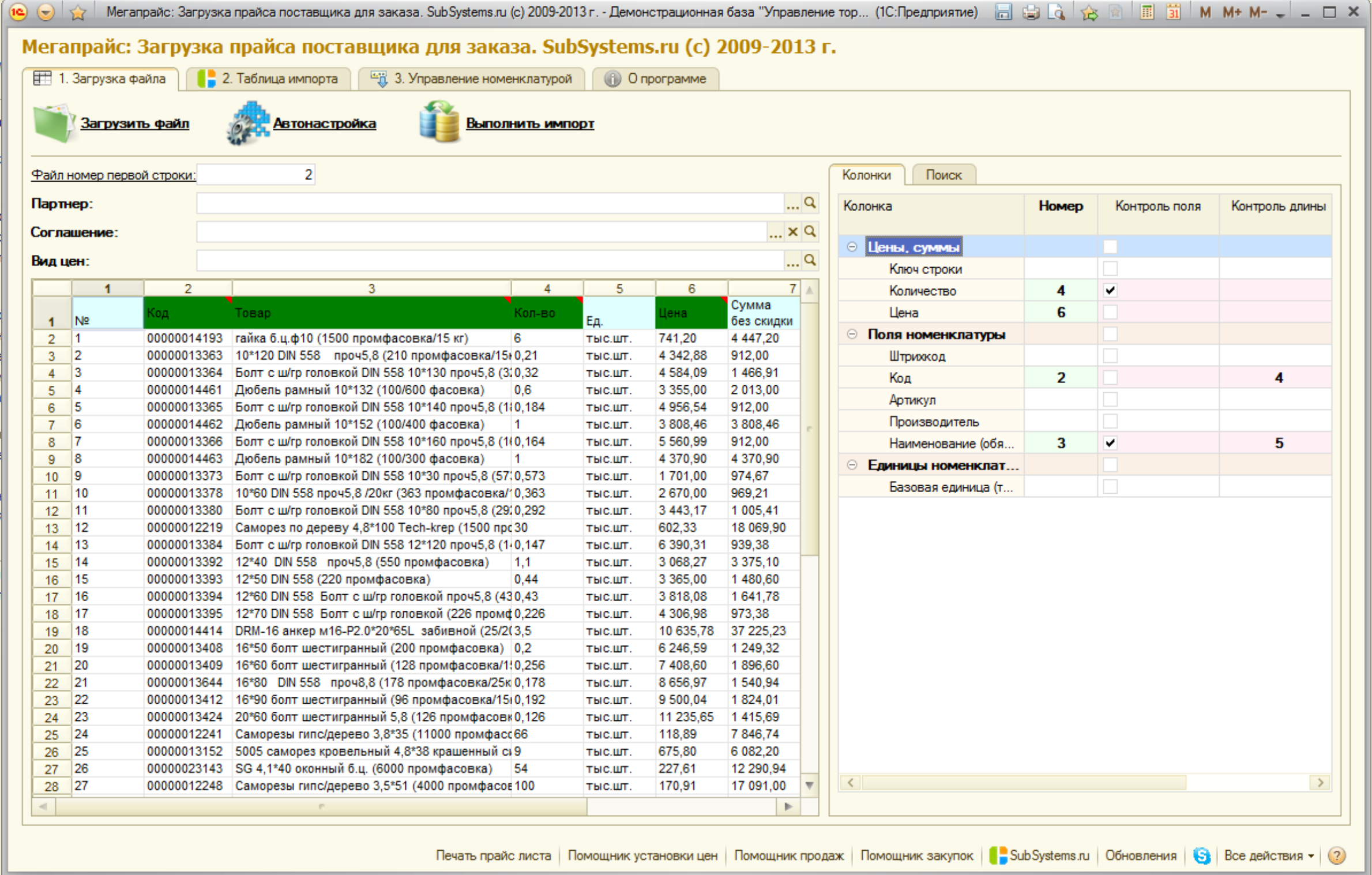Toggle Контроль поля checkbox for Код
This screenshot has width=1372, height=875.
click(x=1110, y=378)
